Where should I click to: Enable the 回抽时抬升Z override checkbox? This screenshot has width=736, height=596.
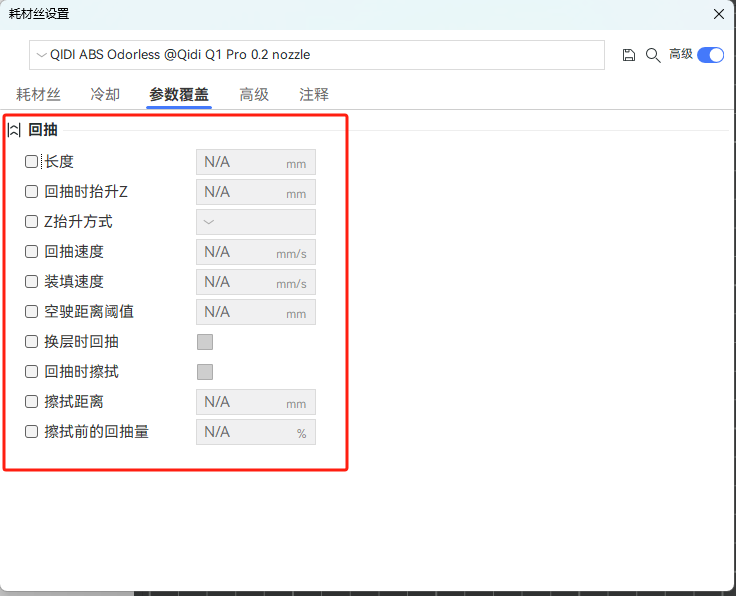coord(32,192)
